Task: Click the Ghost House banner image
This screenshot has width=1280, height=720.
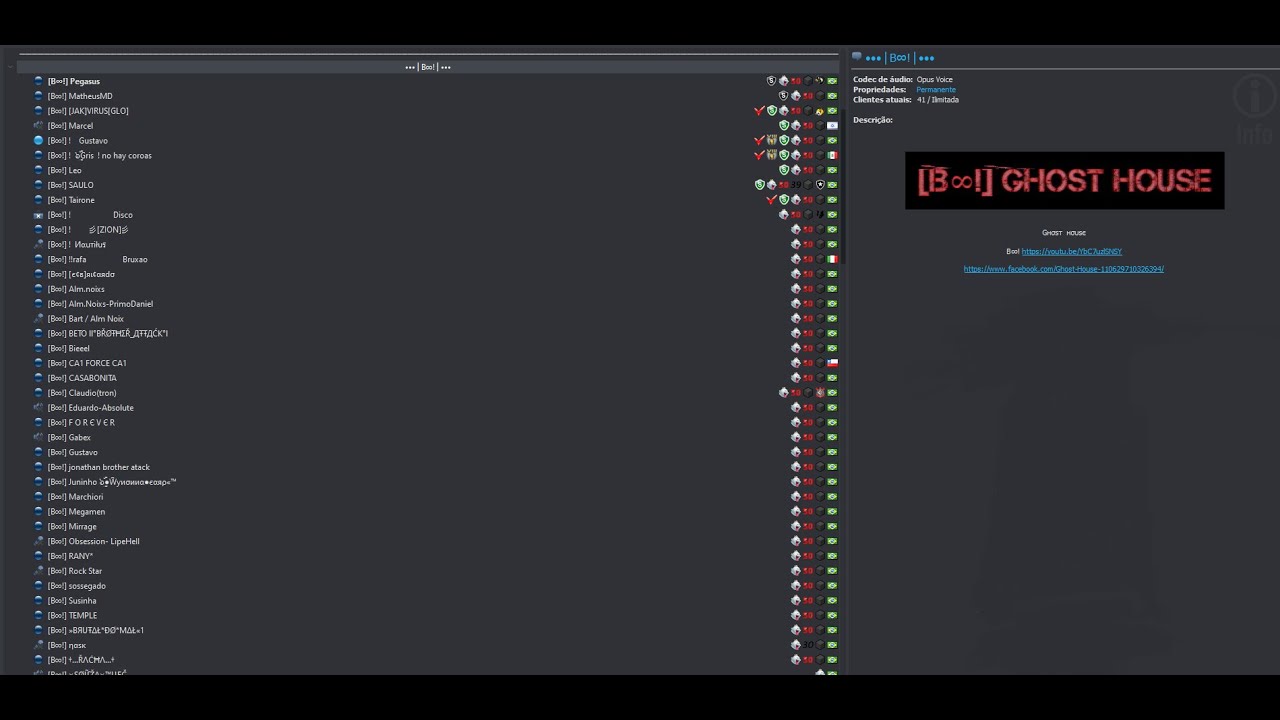Action: coord(1064,180)
